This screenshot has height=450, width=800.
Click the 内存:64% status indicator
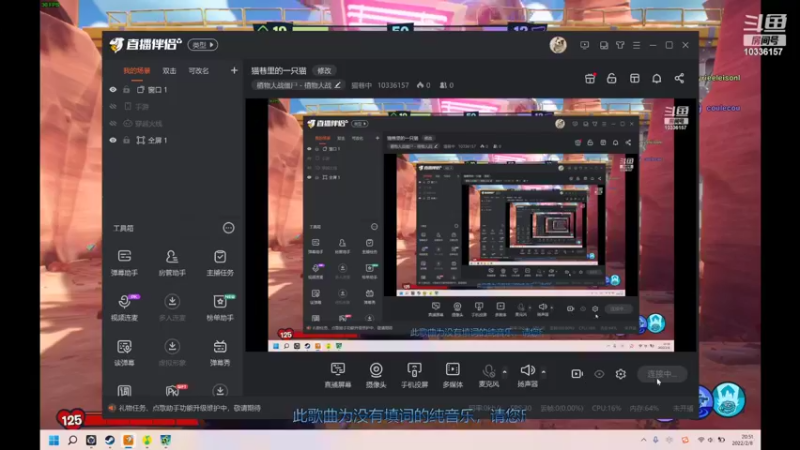point(644,408)
